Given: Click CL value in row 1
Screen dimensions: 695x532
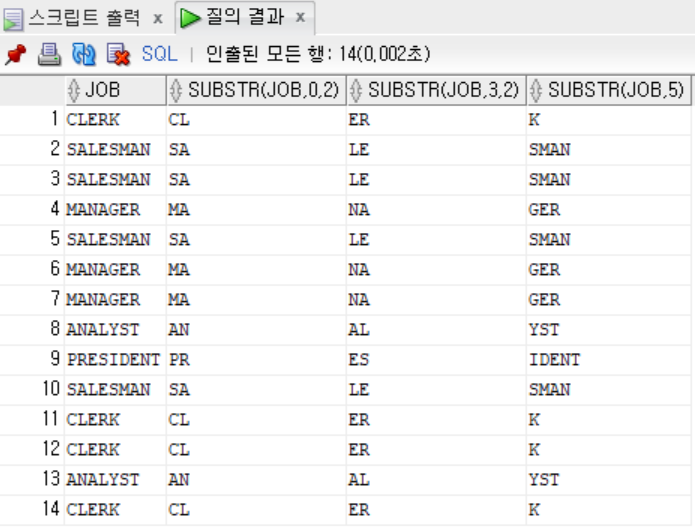Looking at the screenshot, I should pos(179,120).
